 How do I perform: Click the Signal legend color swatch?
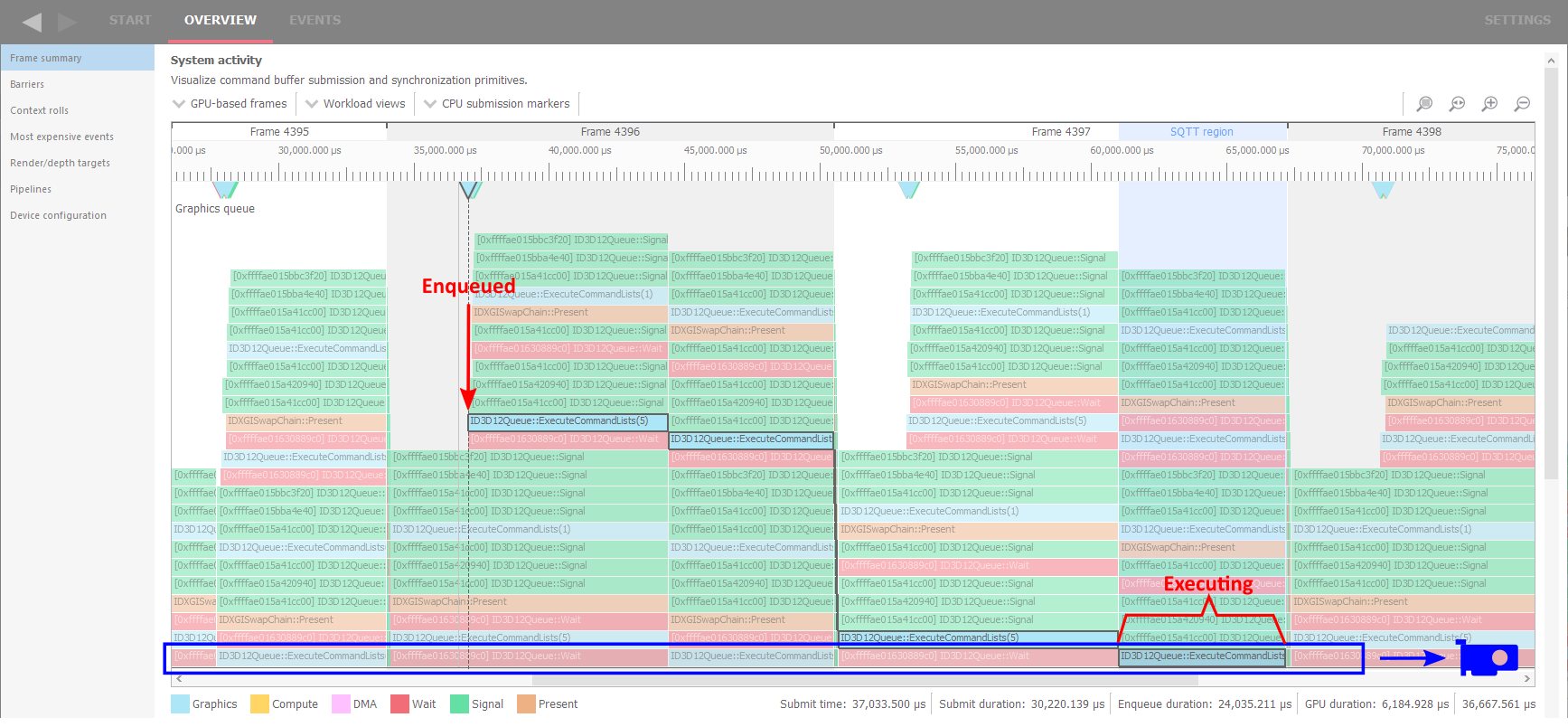click(x=459, y=704)
